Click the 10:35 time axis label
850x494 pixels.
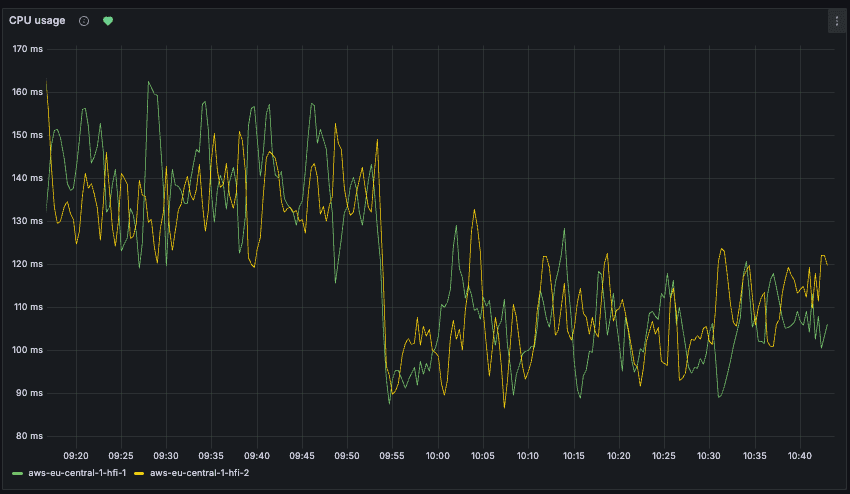[x=755, y=456]
